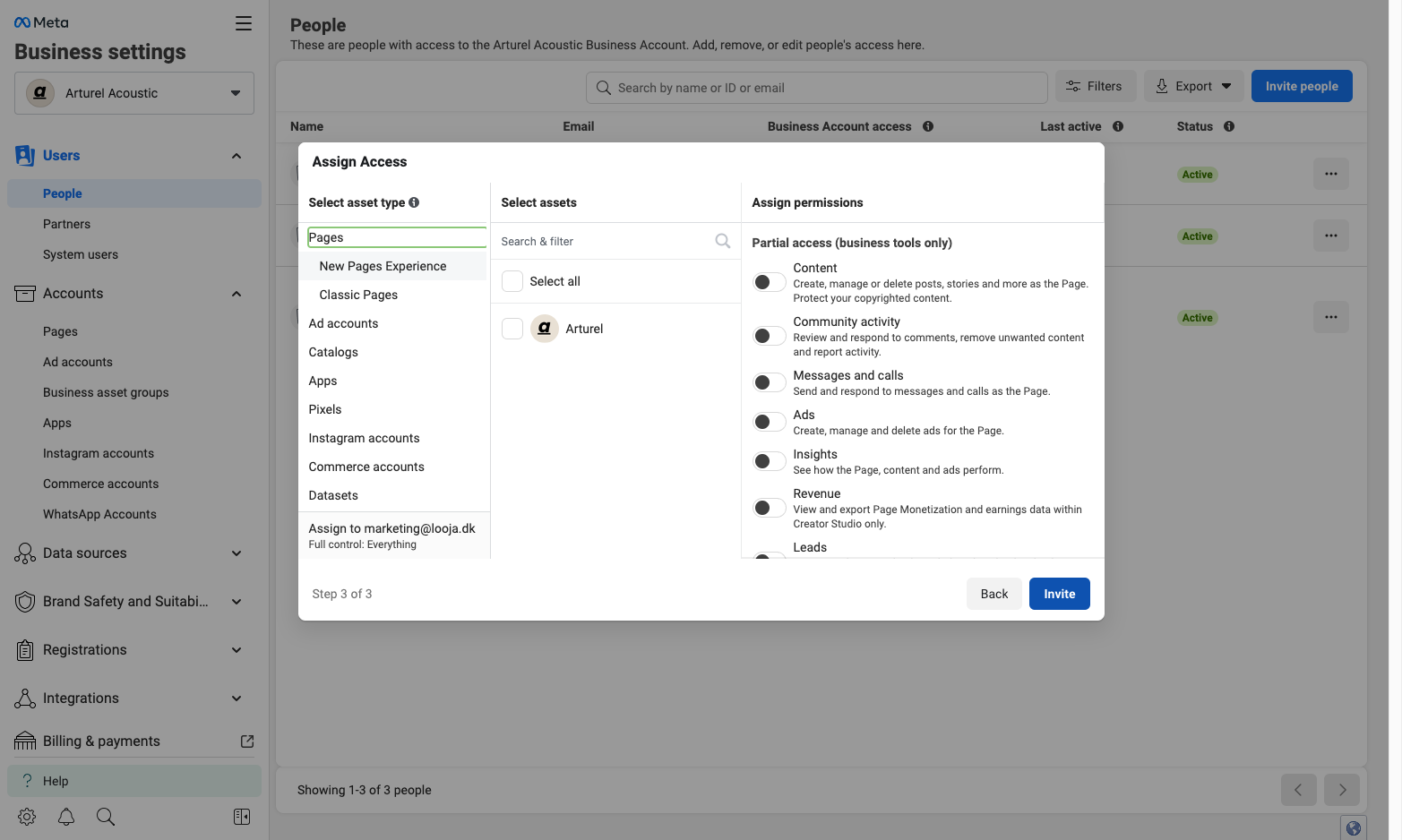
Task: Toggle sidebar panel layout icon
Action: [x=242, y=817]
